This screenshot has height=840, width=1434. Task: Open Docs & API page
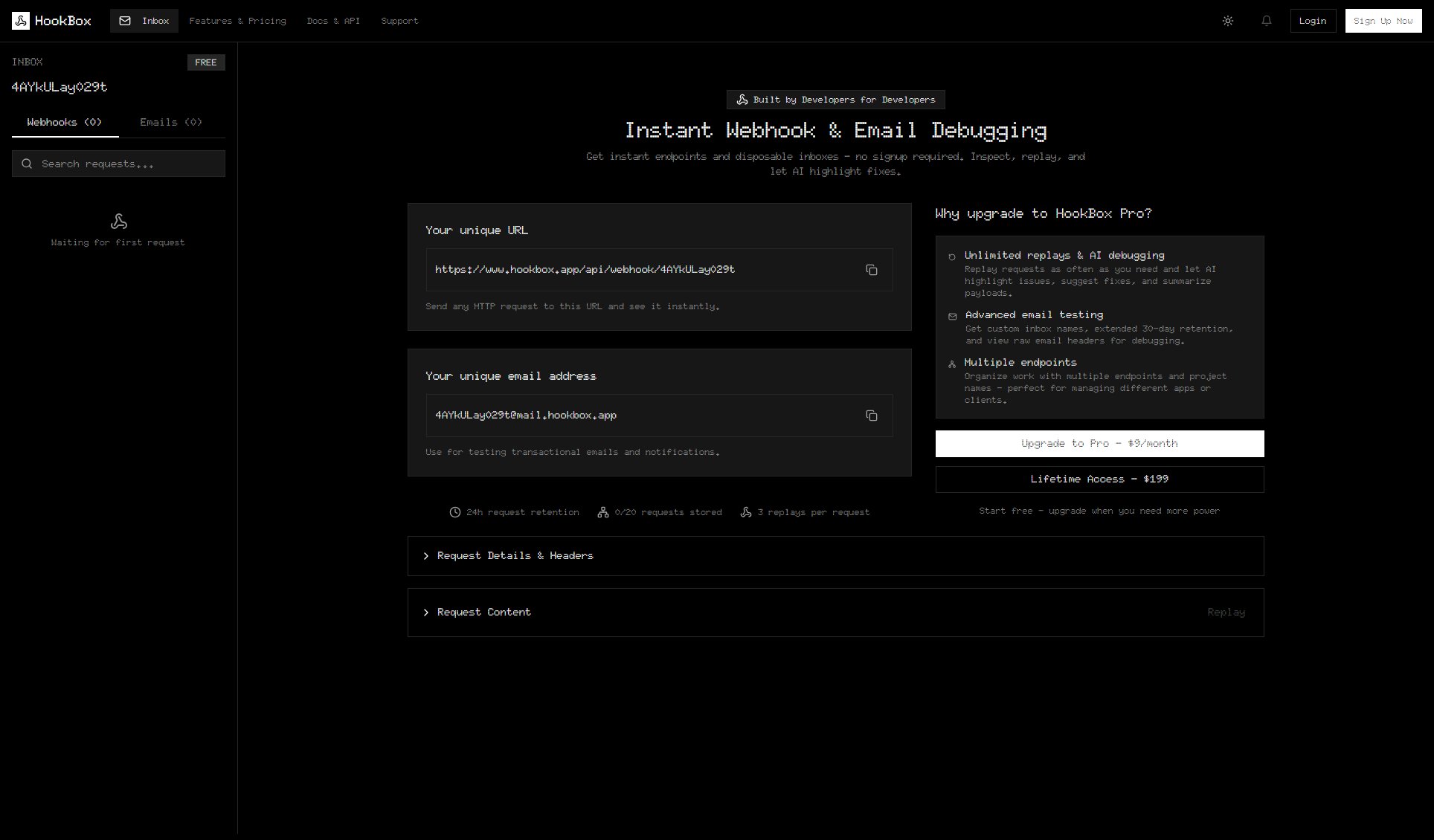[x=333, y=21]
